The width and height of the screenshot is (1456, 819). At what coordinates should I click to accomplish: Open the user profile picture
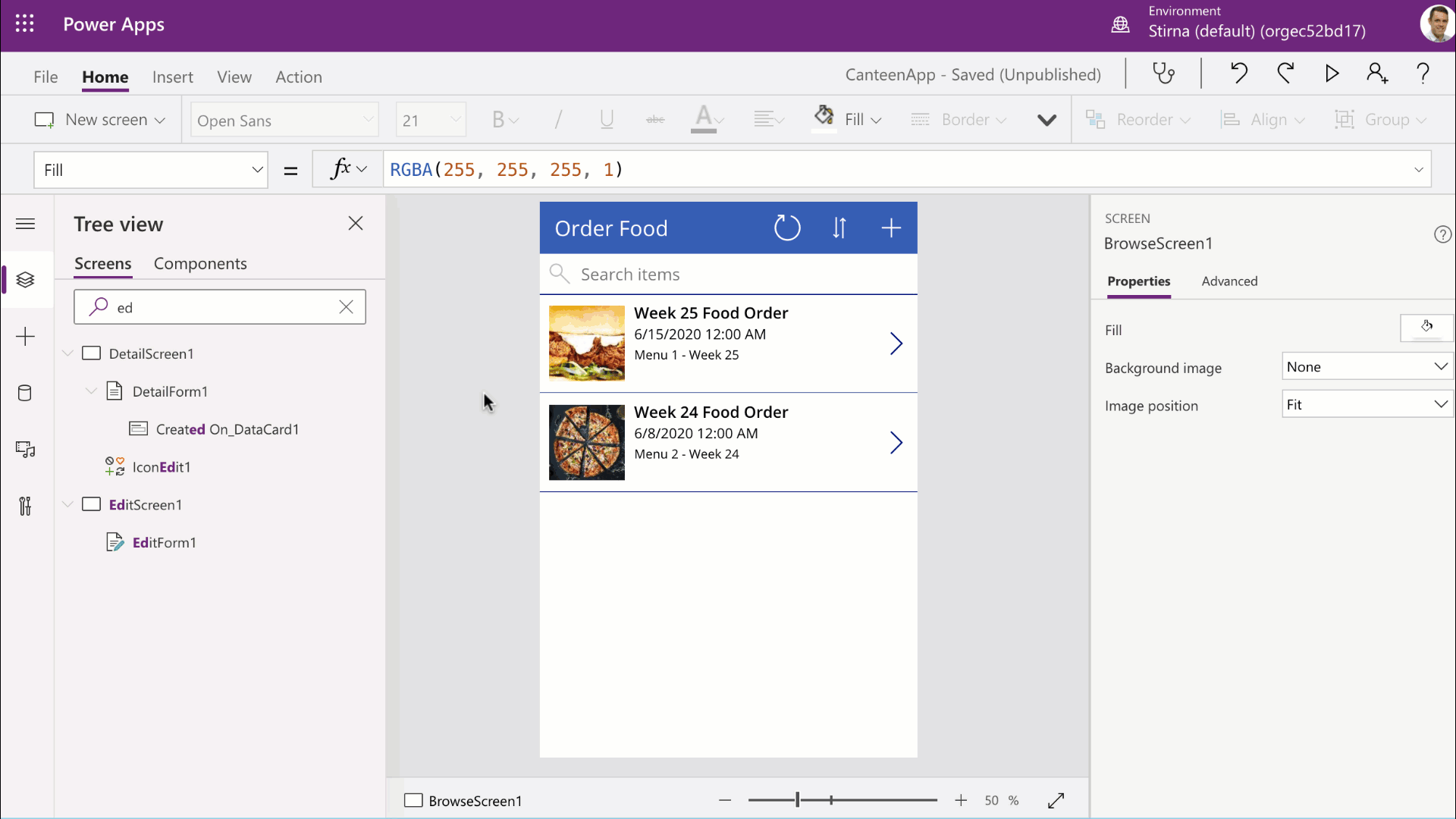1436,24
